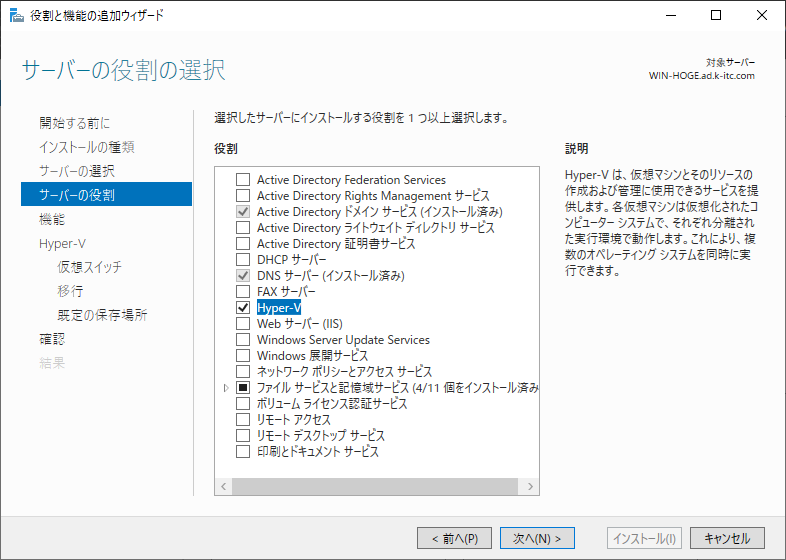Click roles list scrollbar right arrow

pyautogui.click(x=530, y=486)
